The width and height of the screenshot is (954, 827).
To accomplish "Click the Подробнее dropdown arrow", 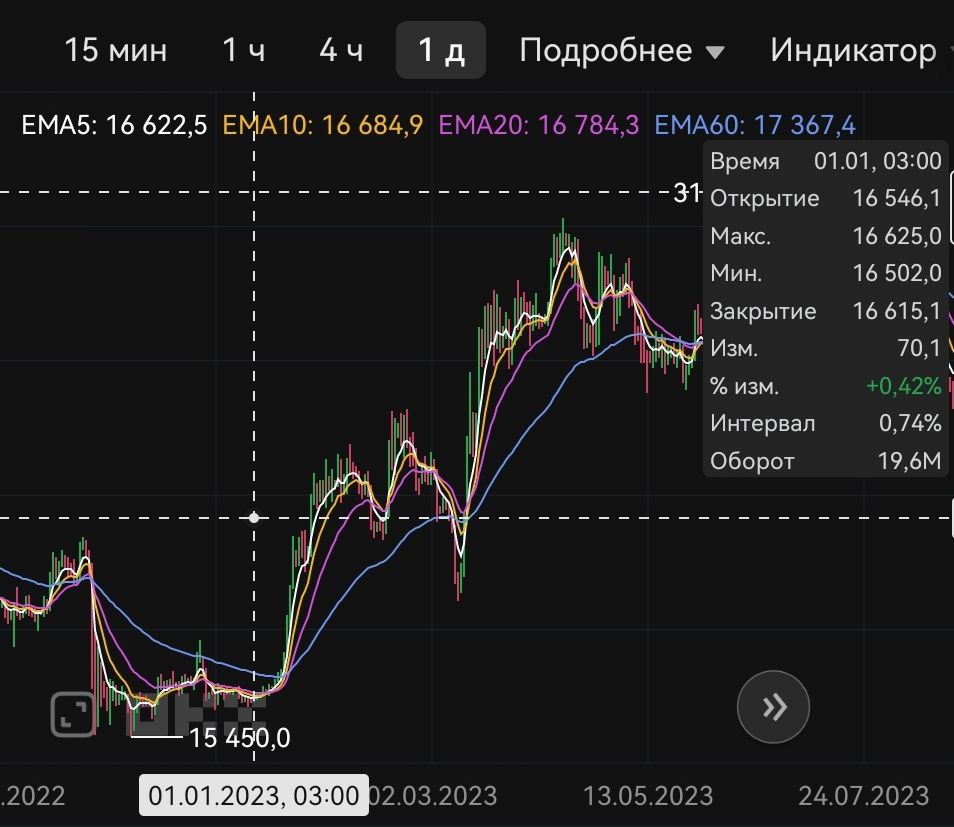I will coord(716,52).
